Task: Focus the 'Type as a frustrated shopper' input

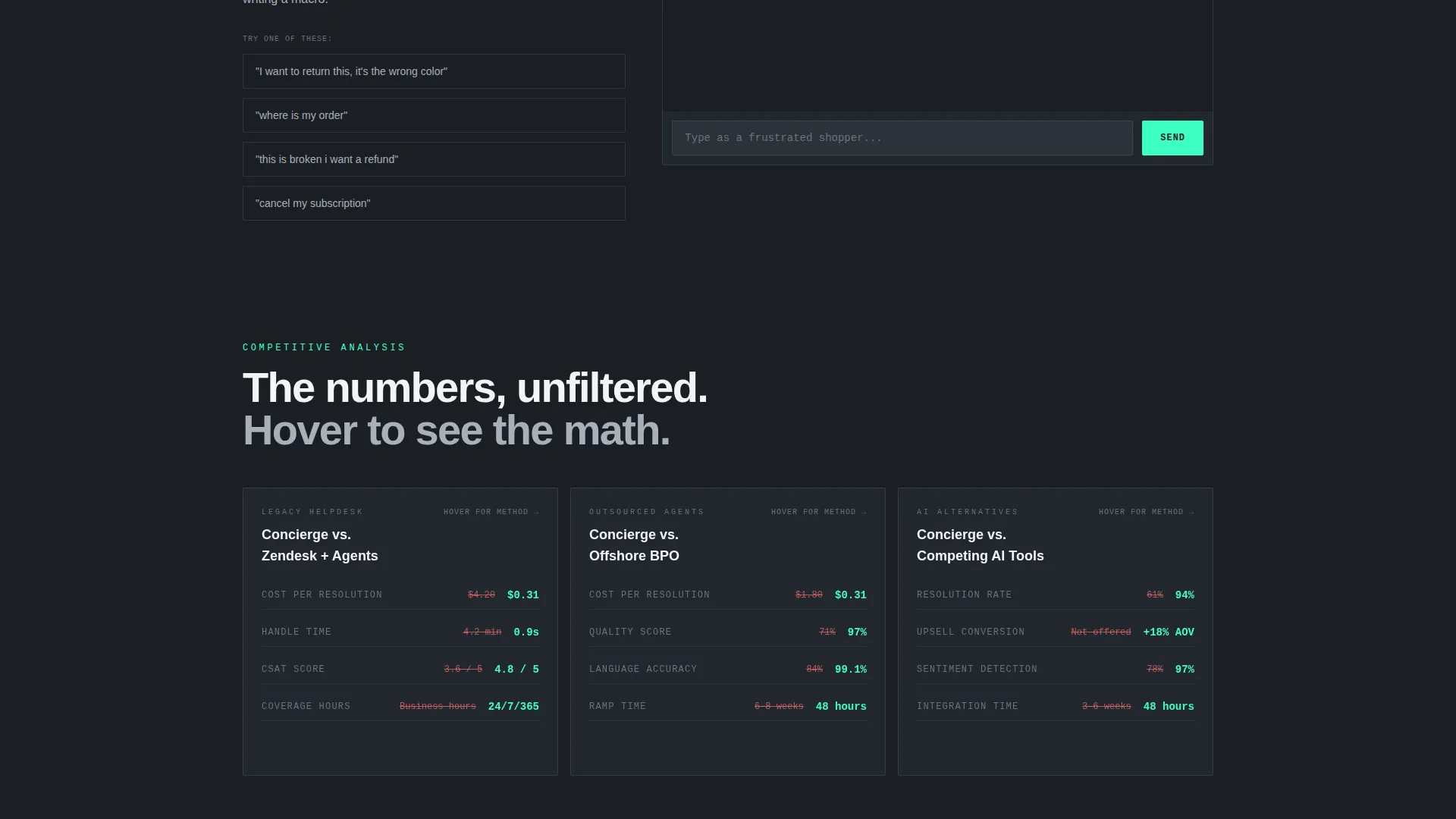Action: coord(902,138)
